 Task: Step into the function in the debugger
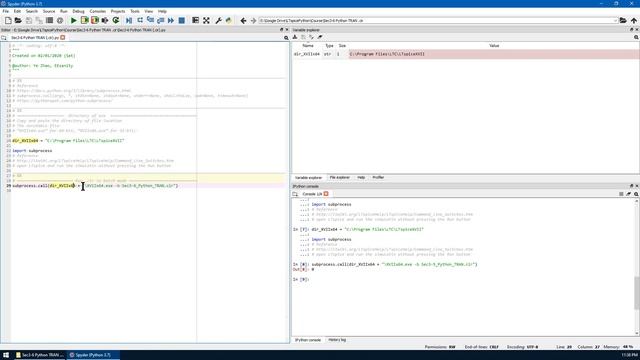[x=150, y=20]
